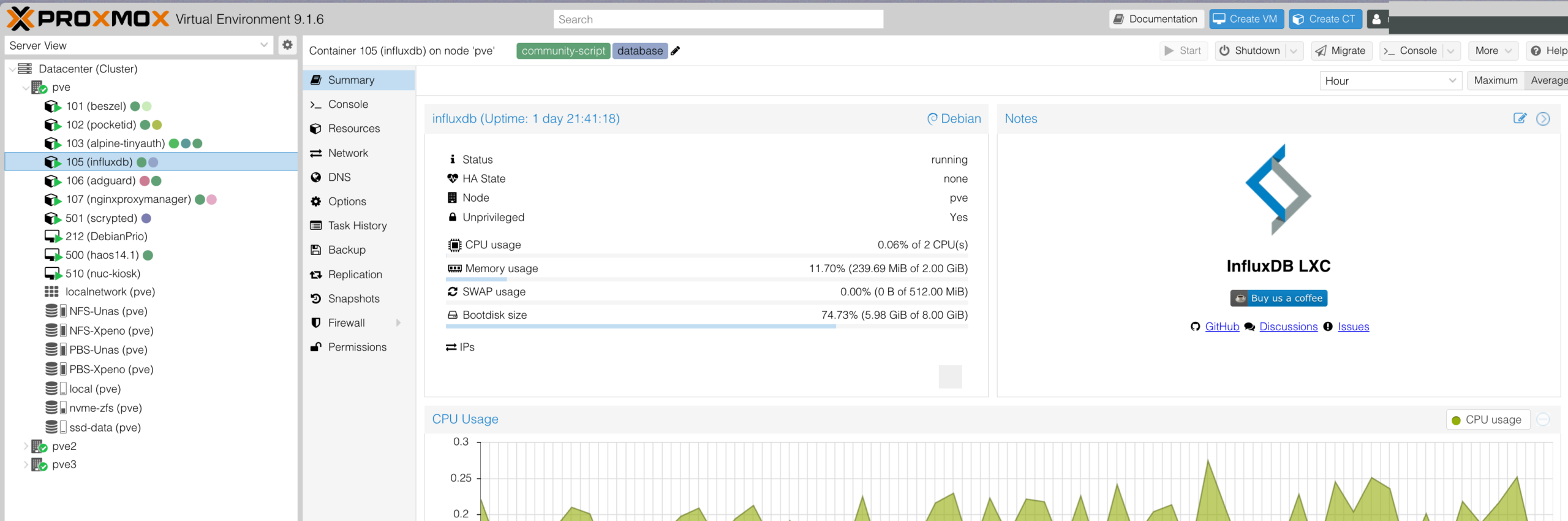
Task: Select VM 500 (haos14.1)
Action: (x=102, y=255)
